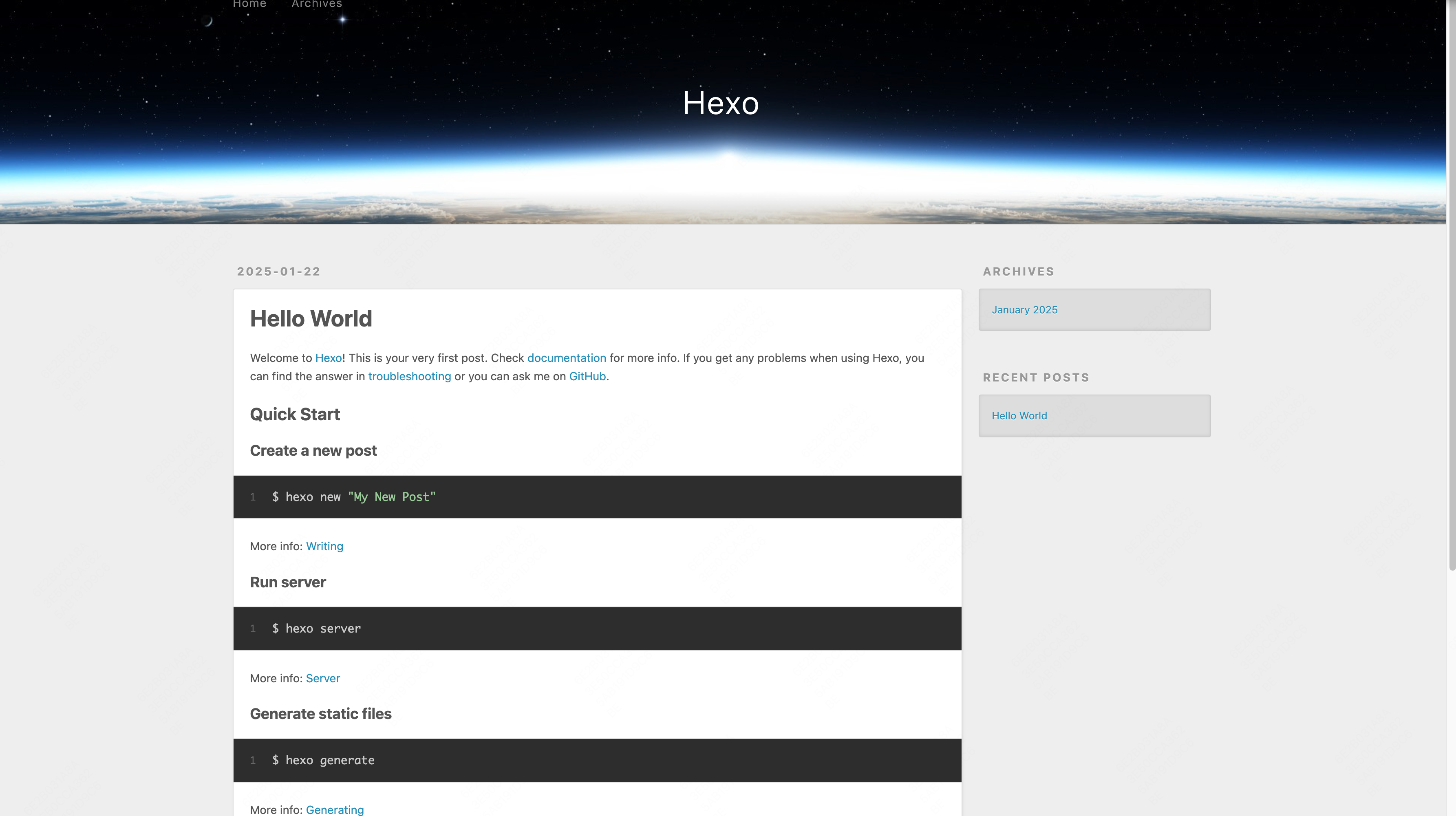Image resolution: width=1456 pixels, height=816 pixels.
Task: Select January 2025 in Archives sidebar
Action: click(1024, 310)
